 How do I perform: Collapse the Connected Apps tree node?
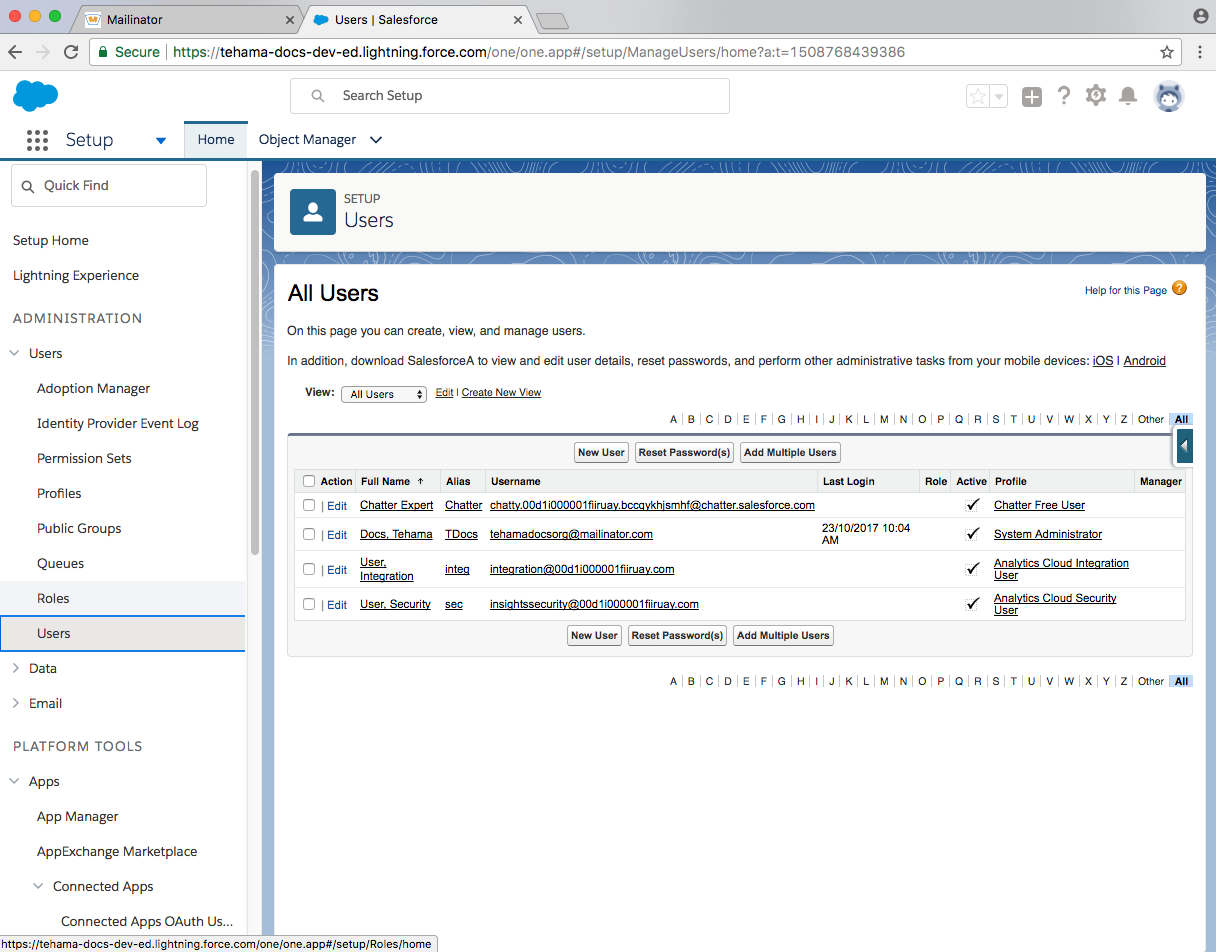tap(39, 886)
